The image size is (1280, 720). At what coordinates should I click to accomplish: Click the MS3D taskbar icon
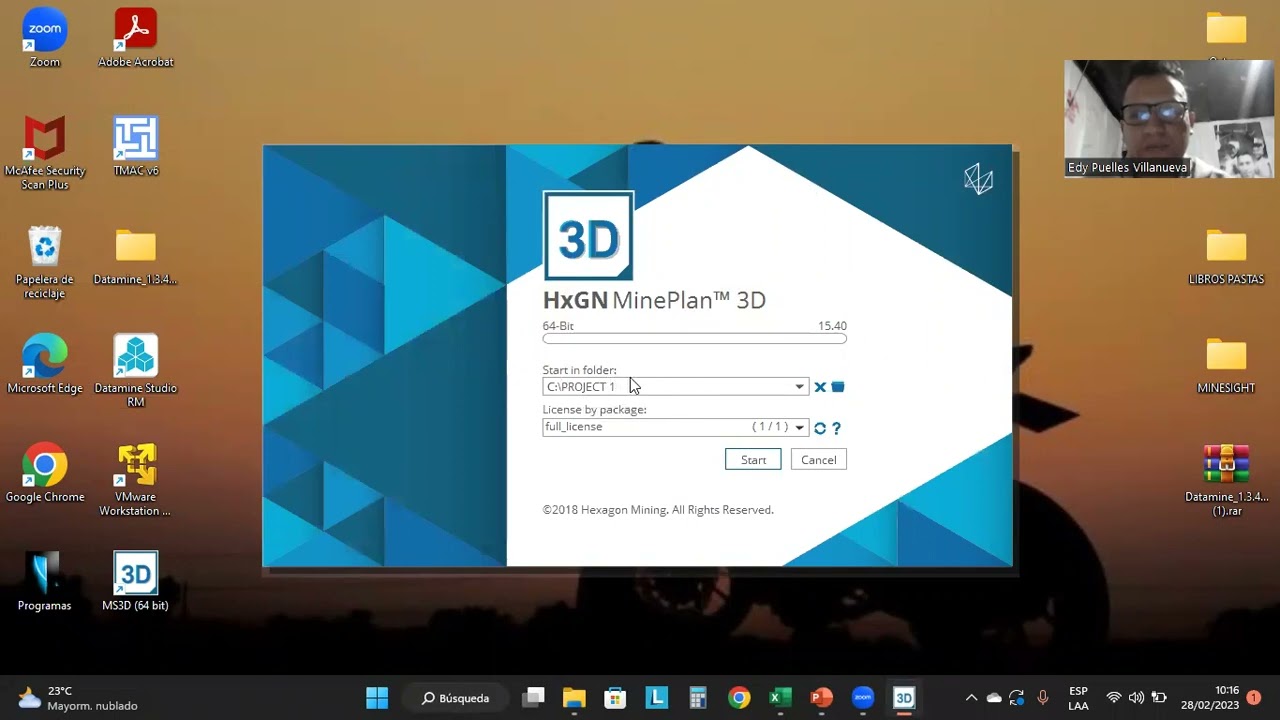[904, 698]
